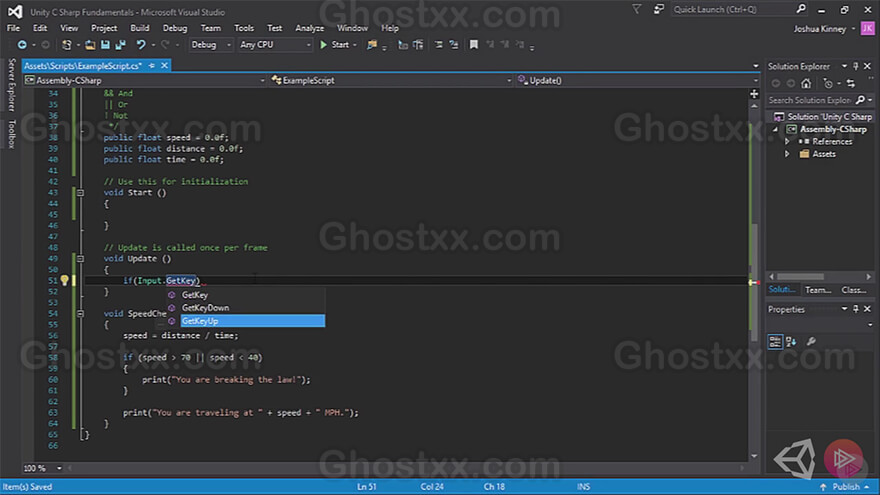Toggle auto-hide pin on Solution Explorer

click(x=856, y=66)
